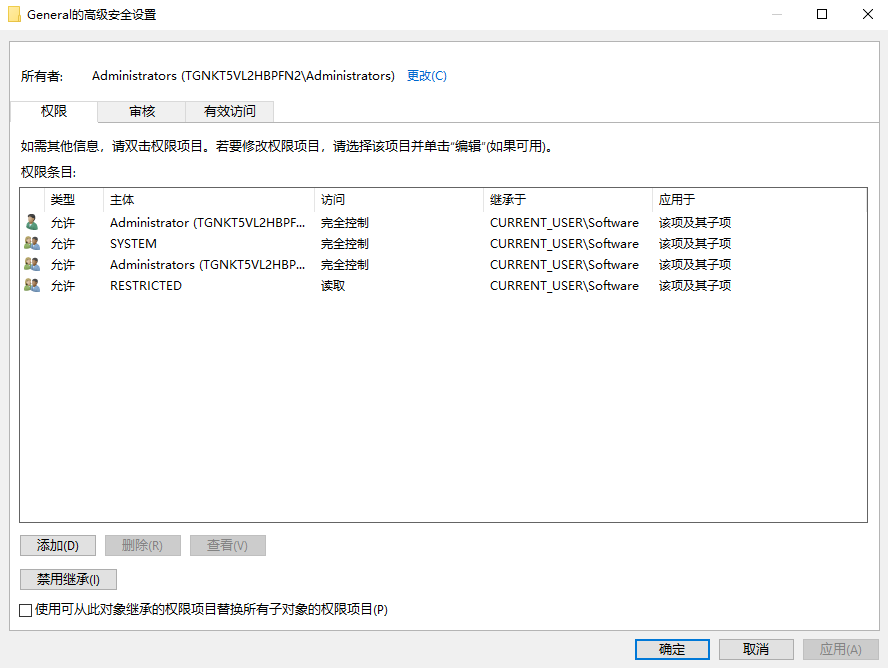Sort by the 主体 column header
This screenshot has width=888, height=668.
(209, 200)
